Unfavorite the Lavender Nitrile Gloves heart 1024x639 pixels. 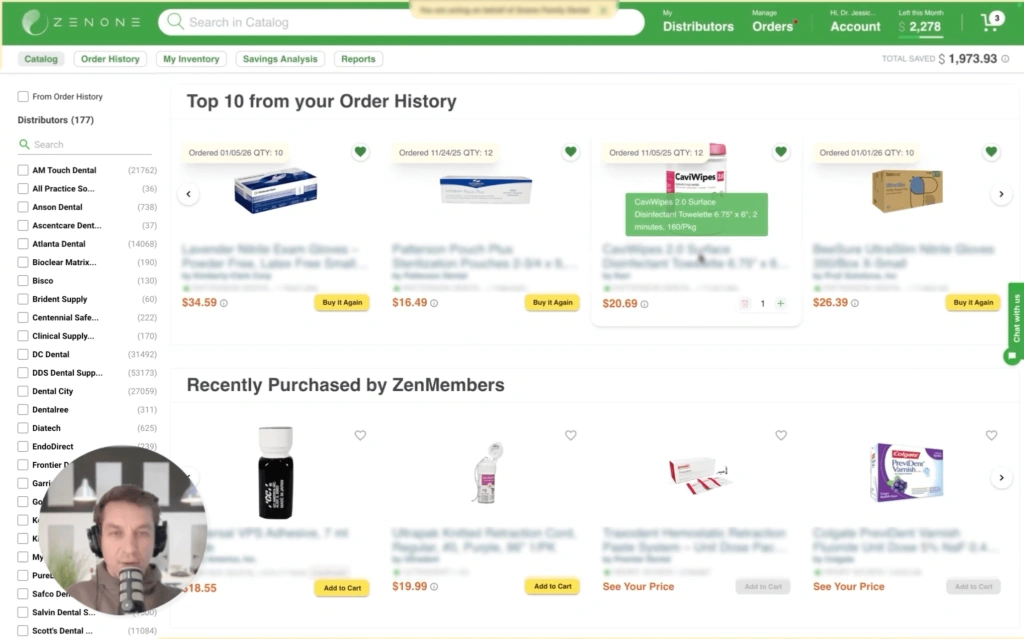click(360, 152)
